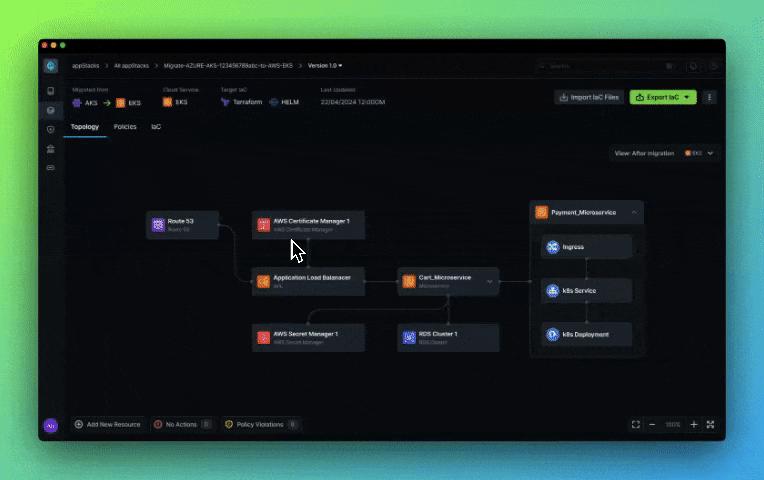Select the Ingress node icon
Image resolution: width=764 pixels, height=480 pixels.
pos(552,247)
